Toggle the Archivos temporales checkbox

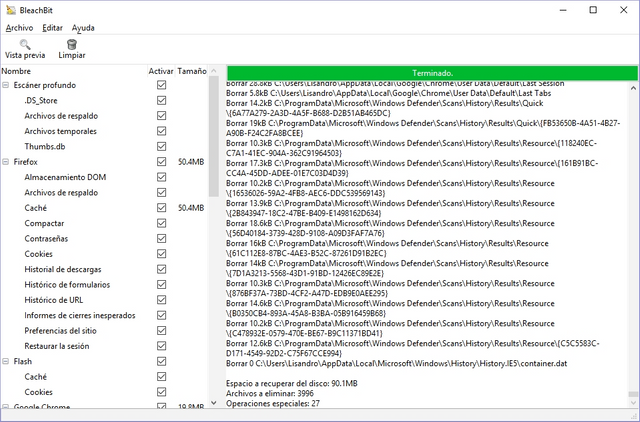point(162,131)
